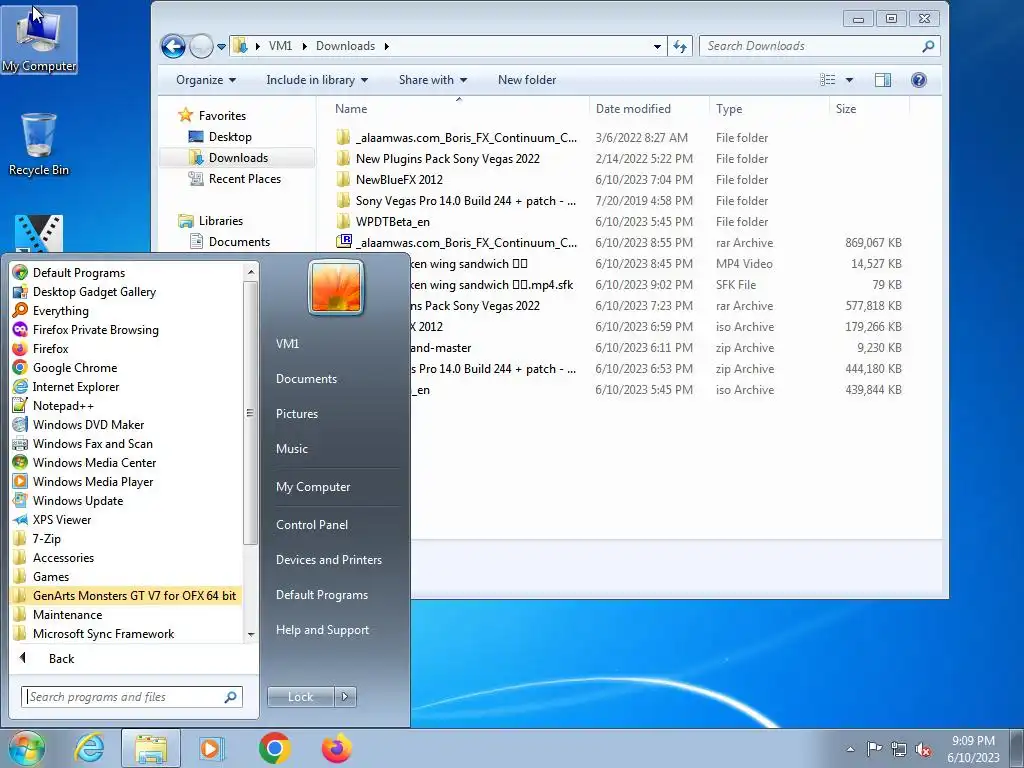Toggle the preview pane button

pyautogui.click(x=882, y=80)
